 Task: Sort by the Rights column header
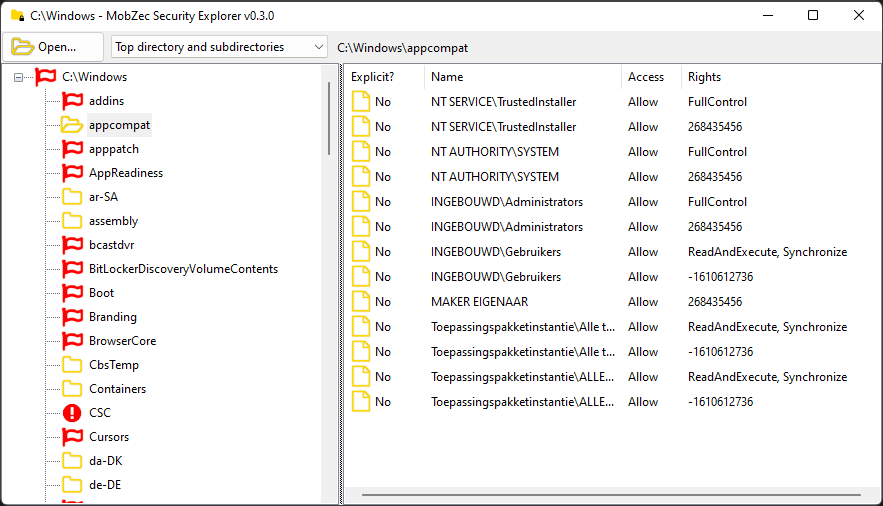[704, 77]
